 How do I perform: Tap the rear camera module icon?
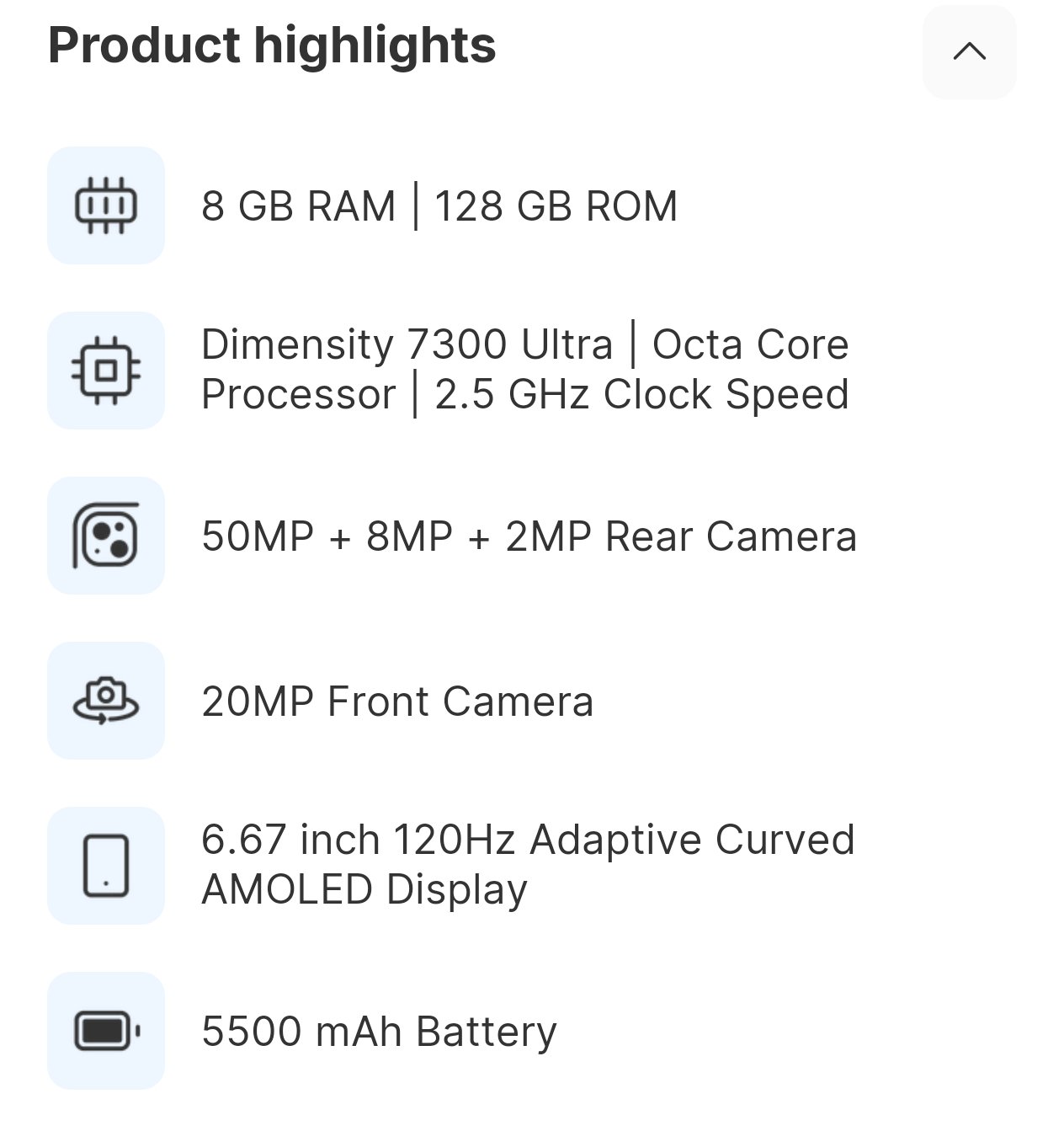pyautogui.click(x=106, y=536)
